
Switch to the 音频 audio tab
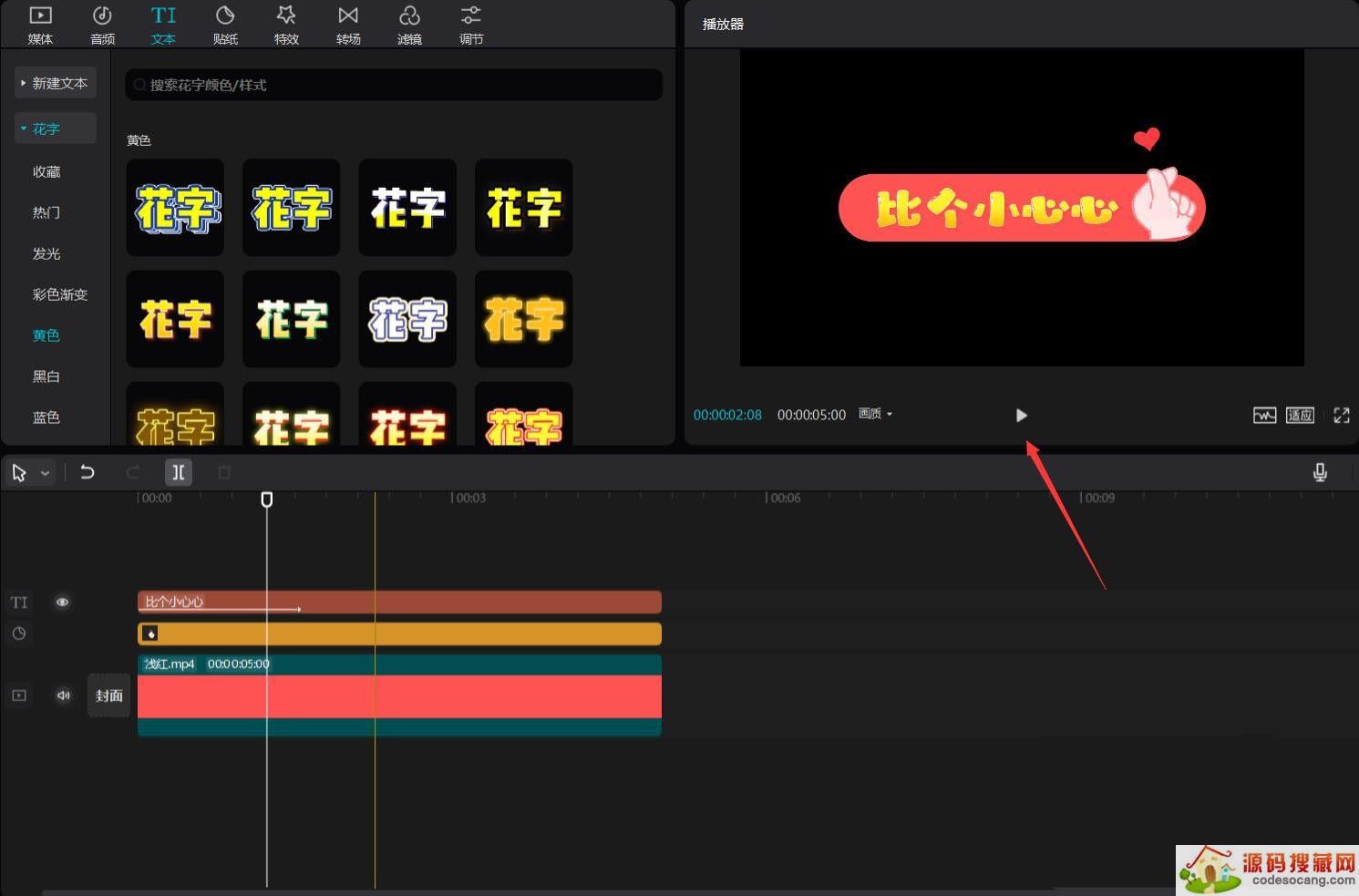[102, 25]
